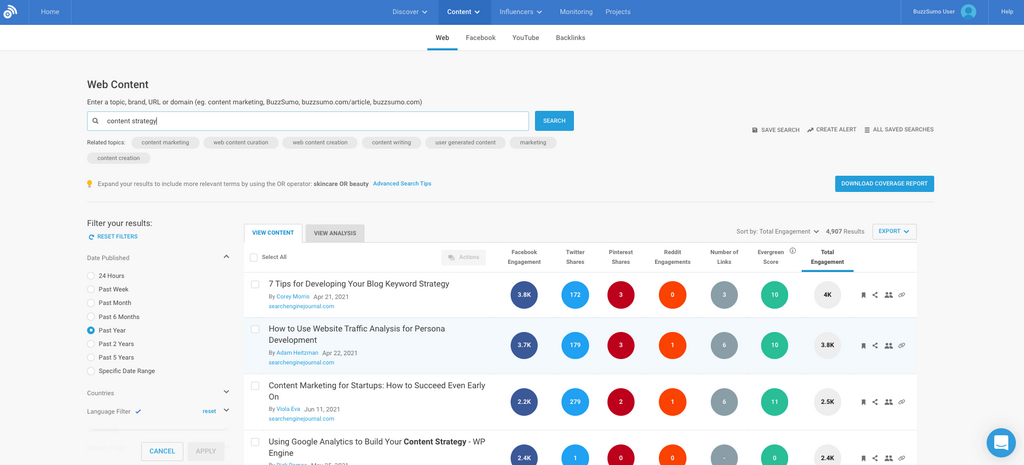This screenshot has width=1024, height=465.
Task: Share the 7 Tips Blog Keyword Strategy article
Action: pyautogui.click(x=875, y=295)
